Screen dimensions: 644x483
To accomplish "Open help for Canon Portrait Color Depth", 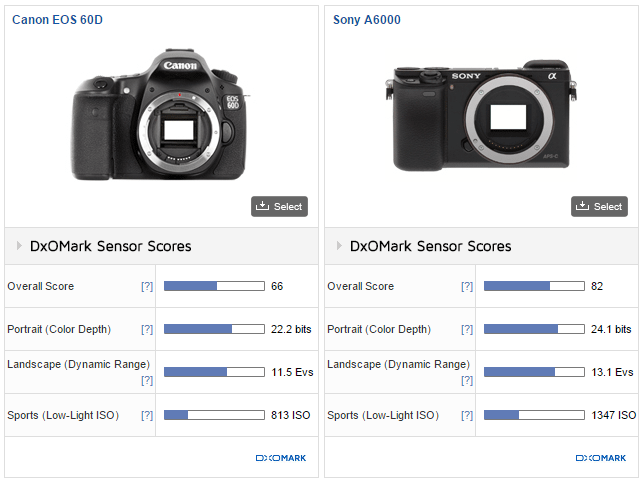I will [147, 329].
